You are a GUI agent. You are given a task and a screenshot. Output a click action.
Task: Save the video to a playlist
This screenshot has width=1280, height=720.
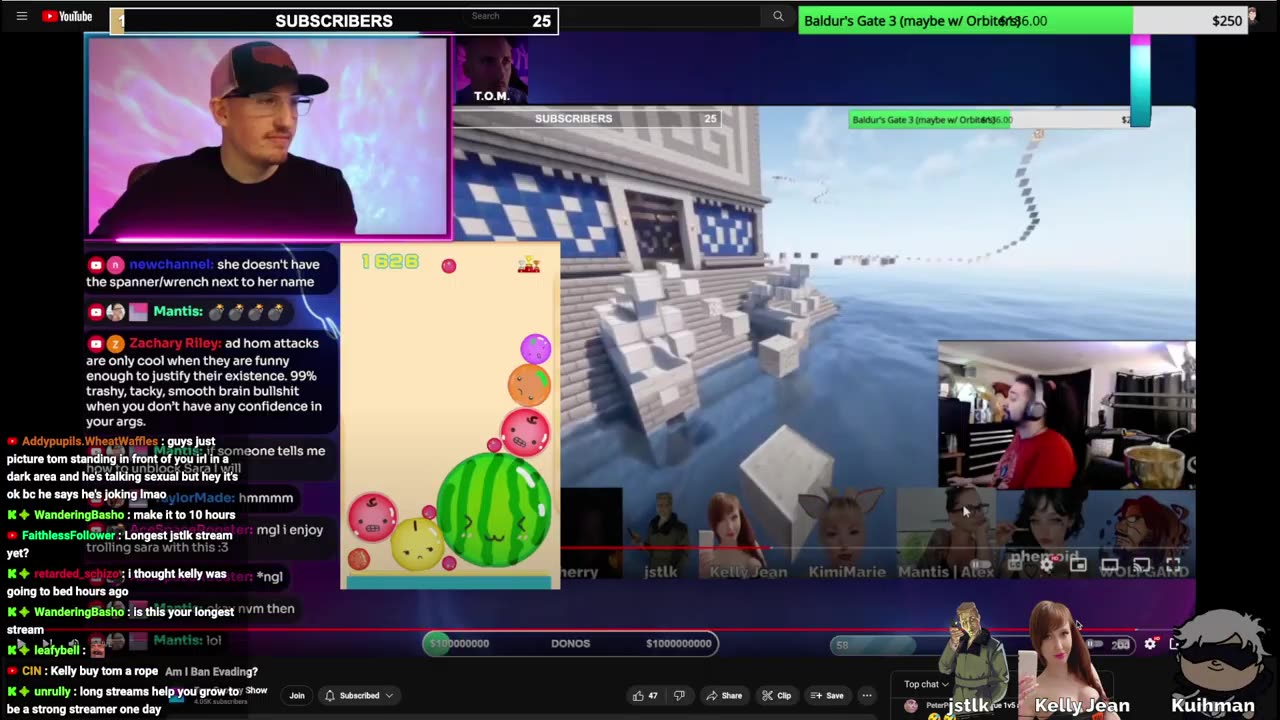(827, 695)
